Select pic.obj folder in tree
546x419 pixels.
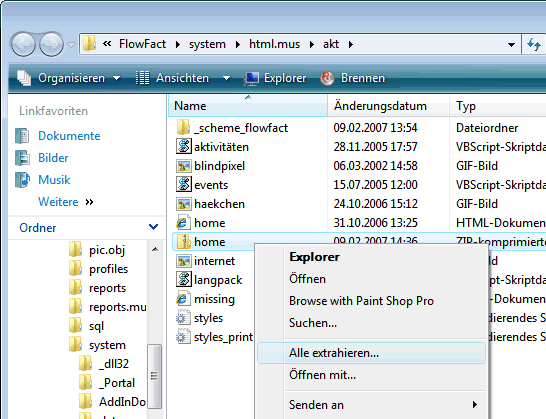point(107,250)
